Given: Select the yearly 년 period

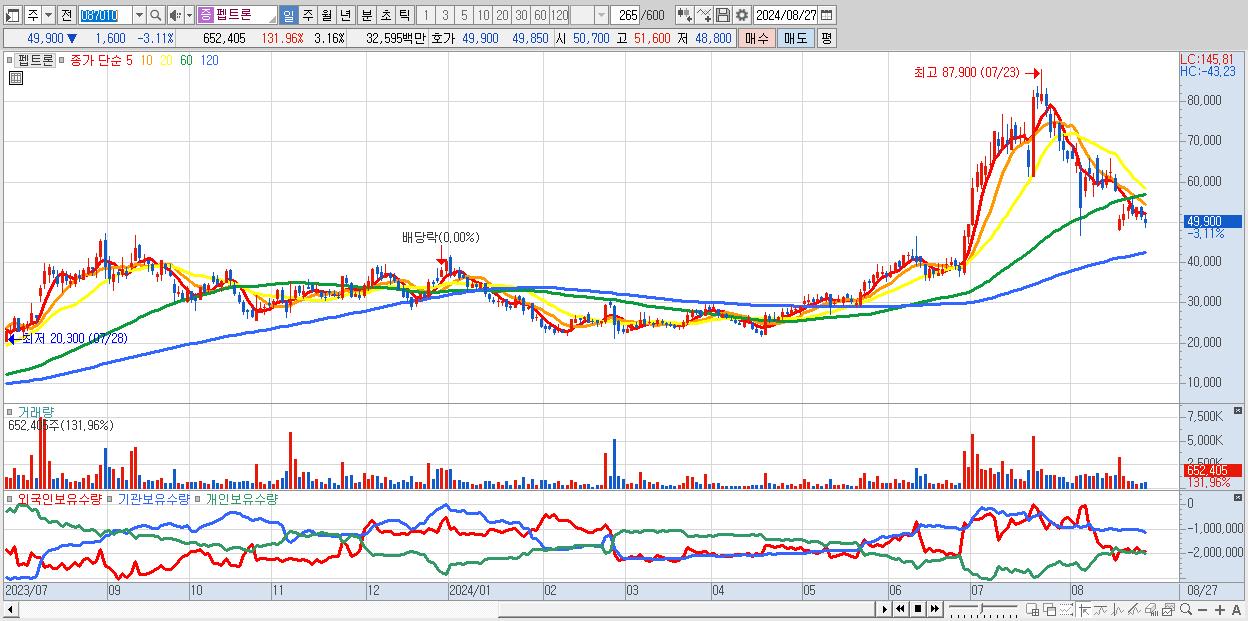Looking at the screenshot, I should click(x=345, y=15).
